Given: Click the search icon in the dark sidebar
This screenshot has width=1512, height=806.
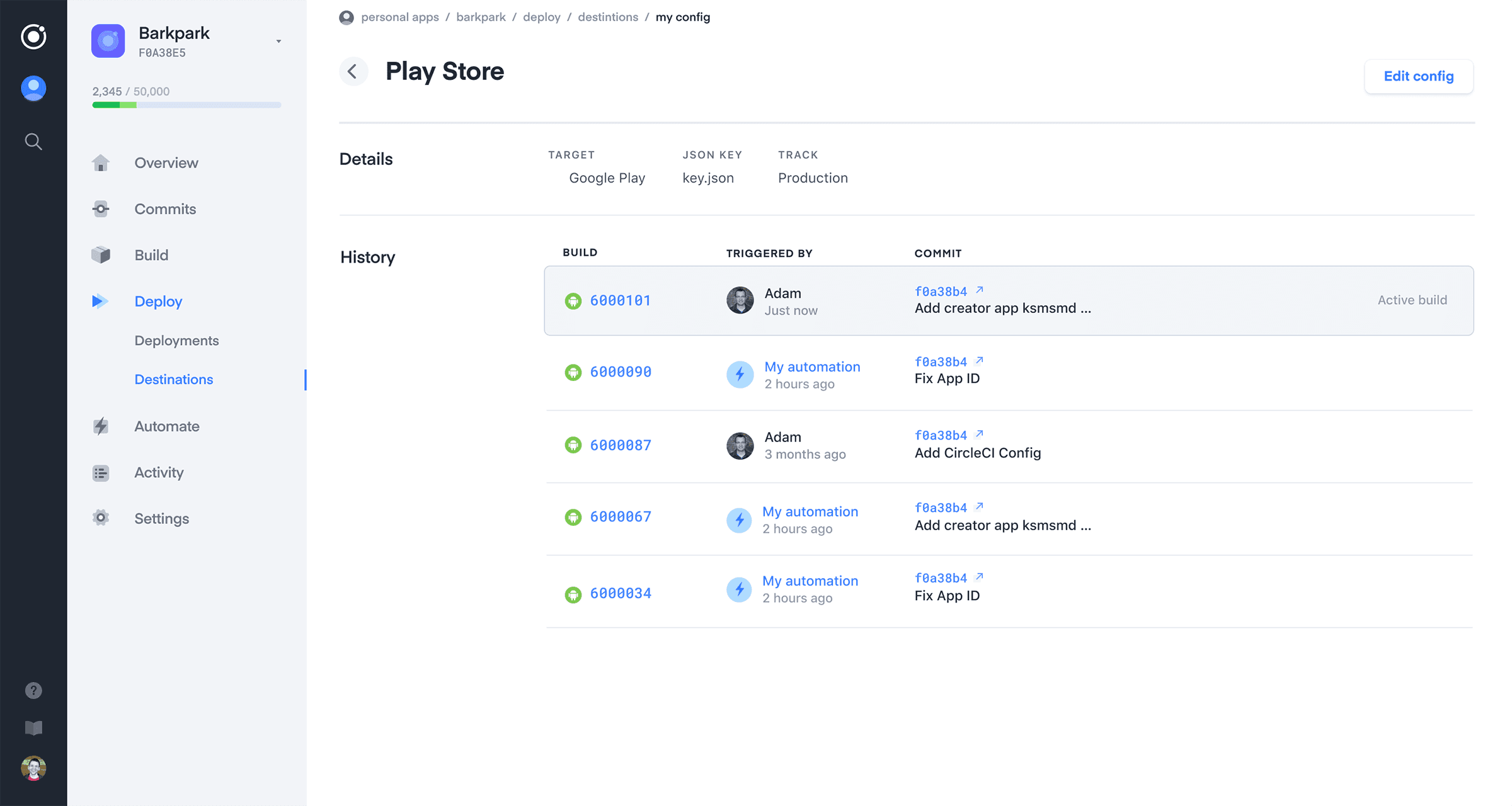Looking at the screenshot, I should coord(33,141).
